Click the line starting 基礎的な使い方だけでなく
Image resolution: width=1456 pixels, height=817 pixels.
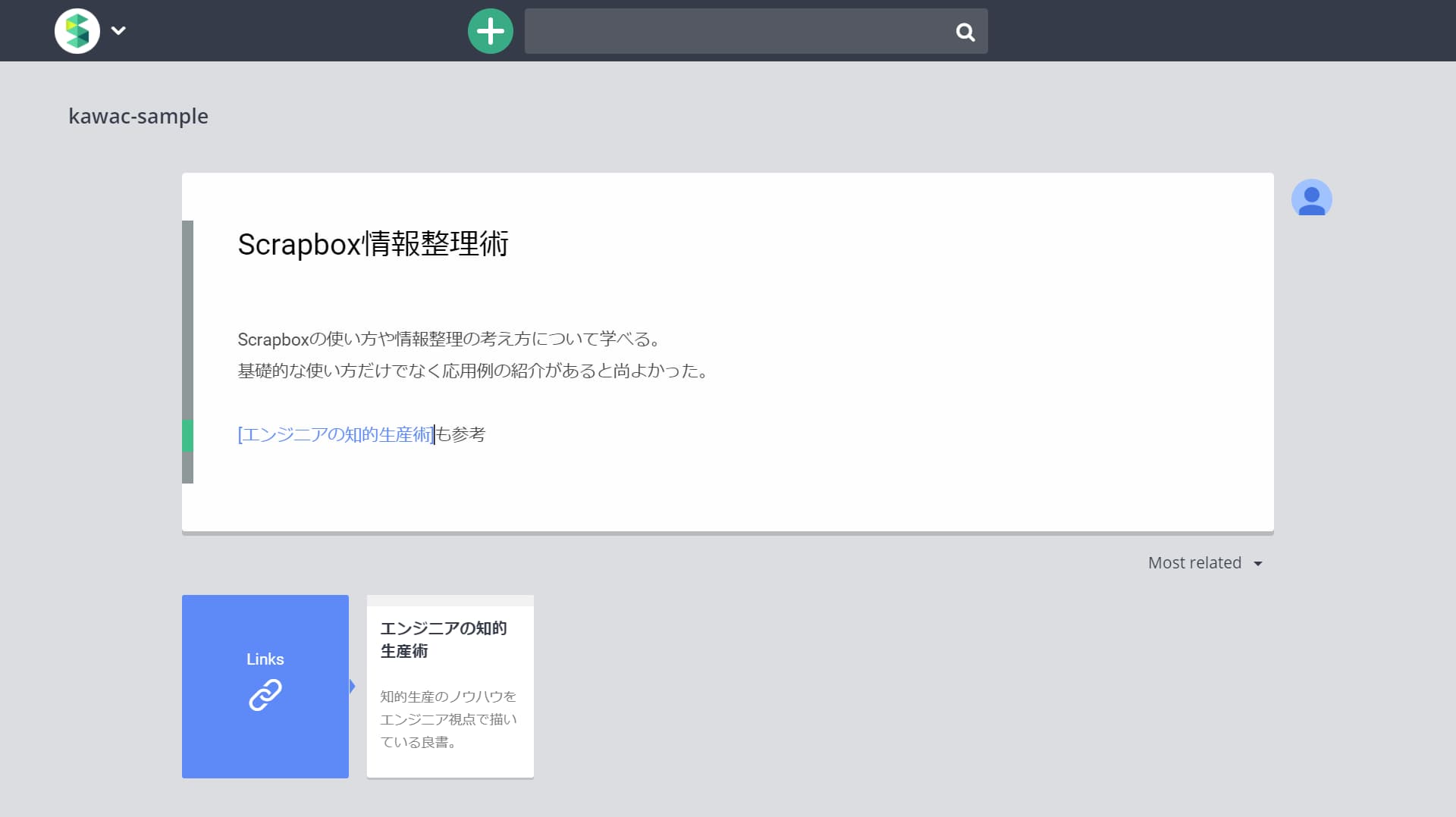pos(475,371)
